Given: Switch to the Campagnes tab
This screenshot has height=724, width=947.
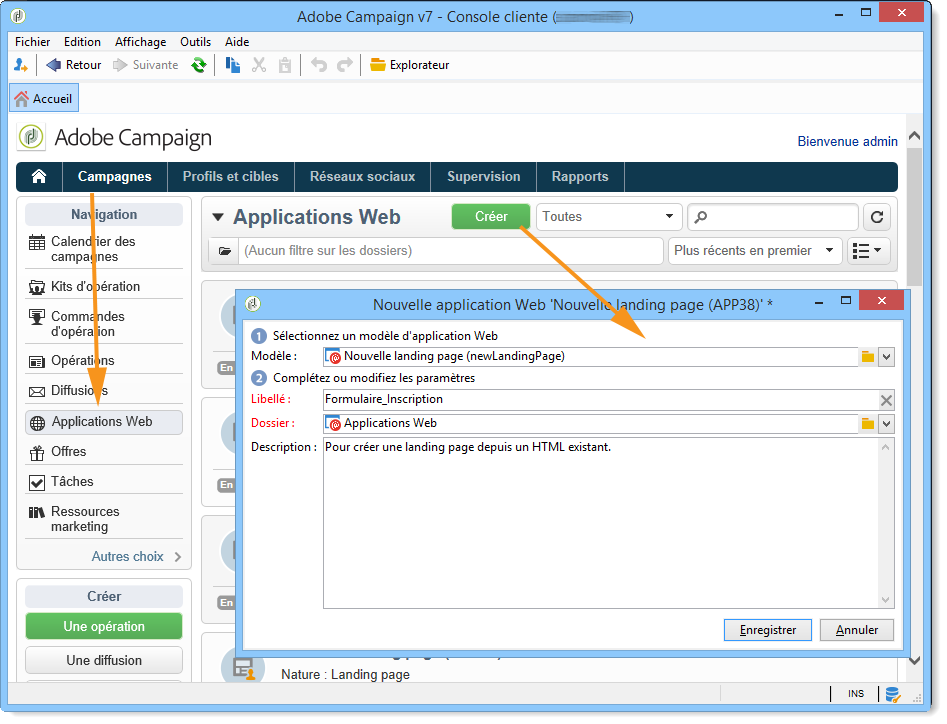Looking at the screenshot, I should tap(115, 176).
